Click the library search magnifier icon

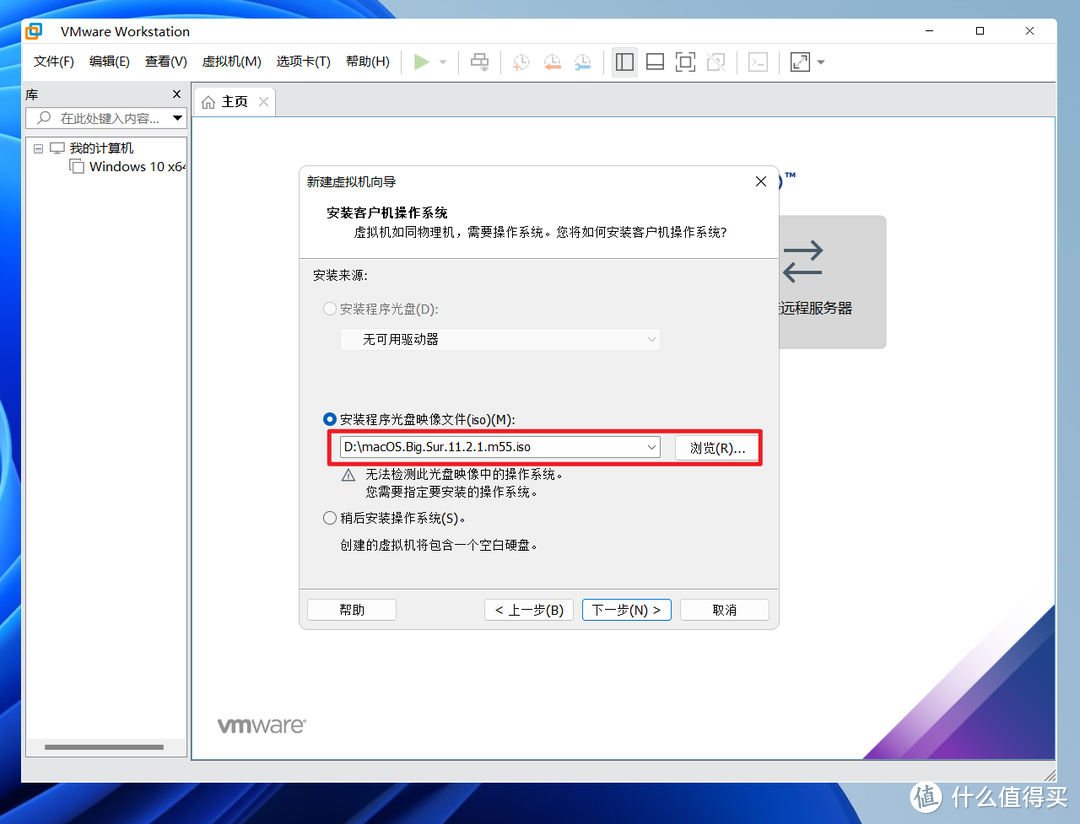(44, 118)
